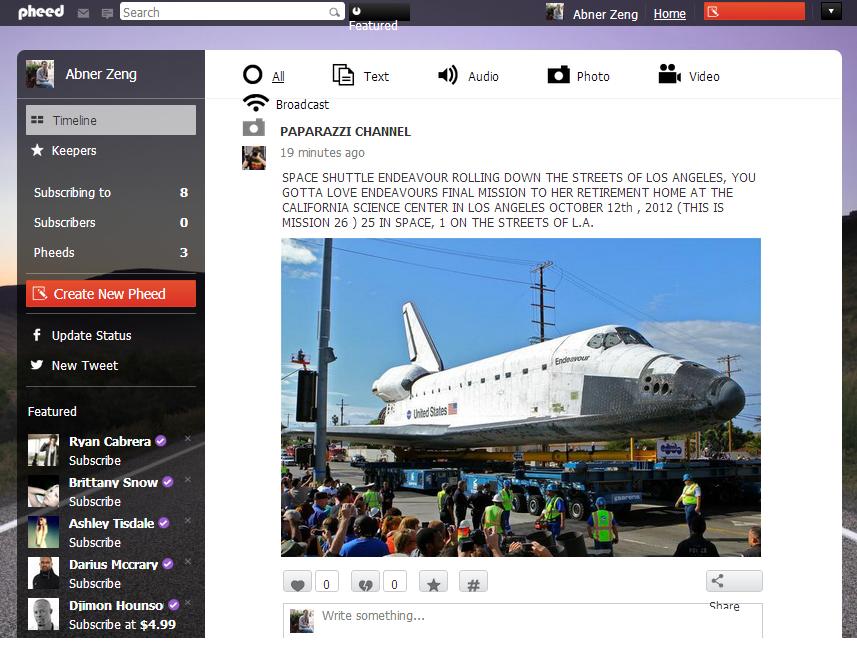This screenshot has height=648, width=857.
Task: Click Ryan Cabrera's avatar thumbnail
Action: point(43,450)
